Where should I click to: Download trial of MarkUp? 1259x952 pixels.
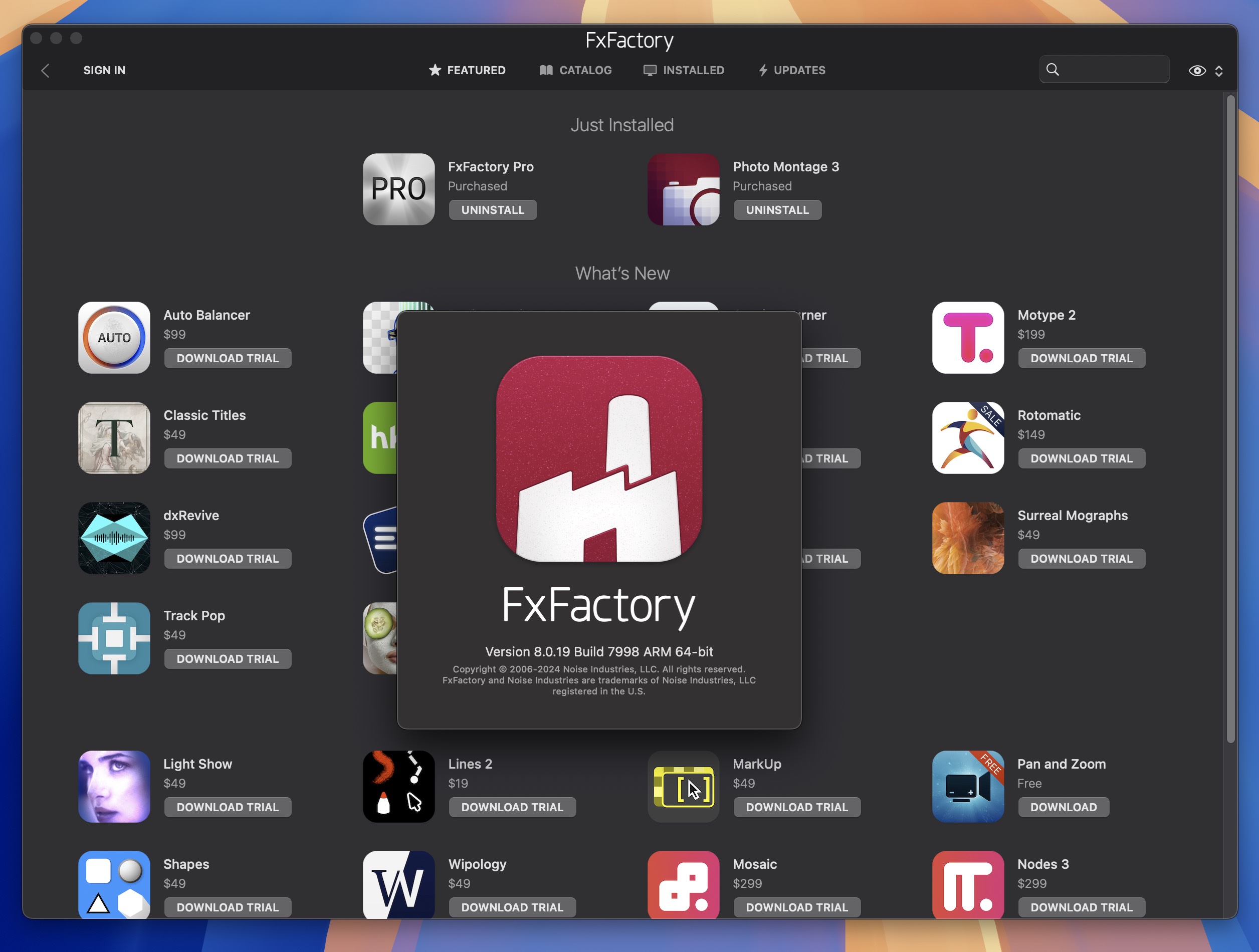point(797,808)
